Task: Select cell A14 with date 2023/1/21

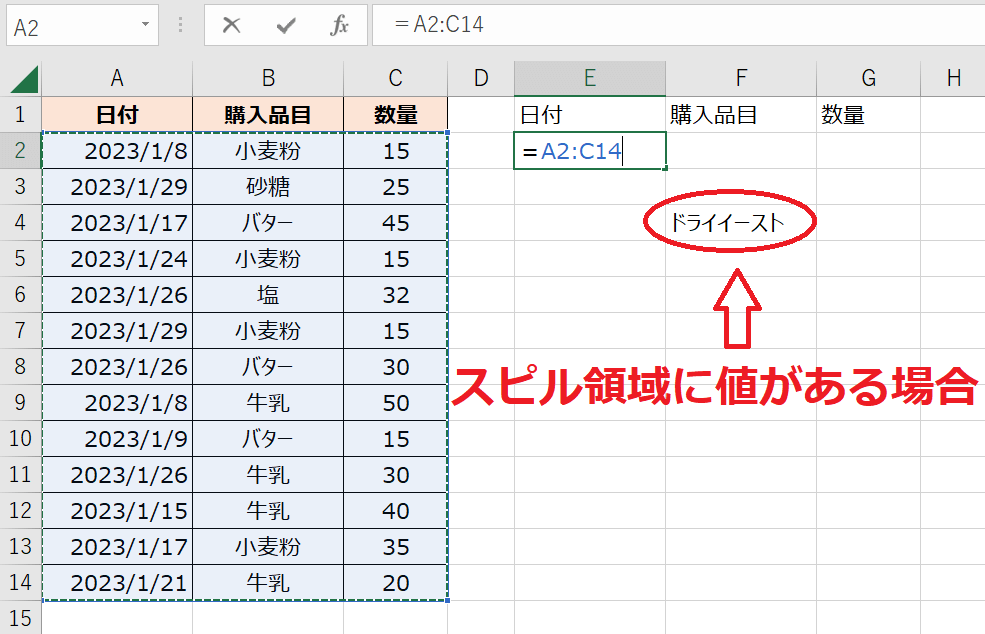Action: pyautogui.click(x=117, y=583)
